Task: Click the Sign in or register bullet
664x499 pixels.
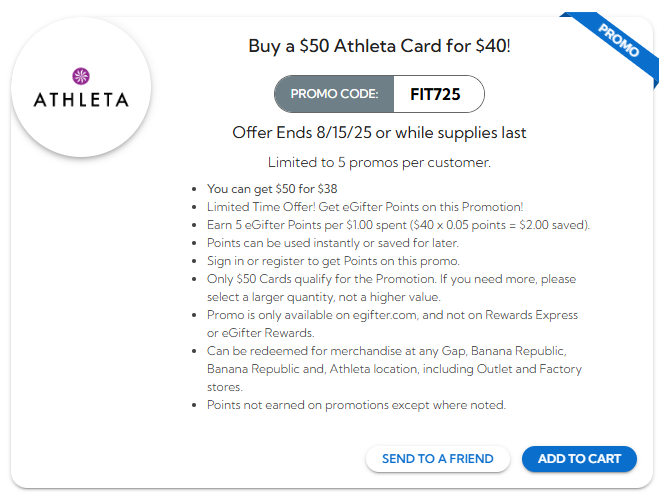Action: coord(320,261)
